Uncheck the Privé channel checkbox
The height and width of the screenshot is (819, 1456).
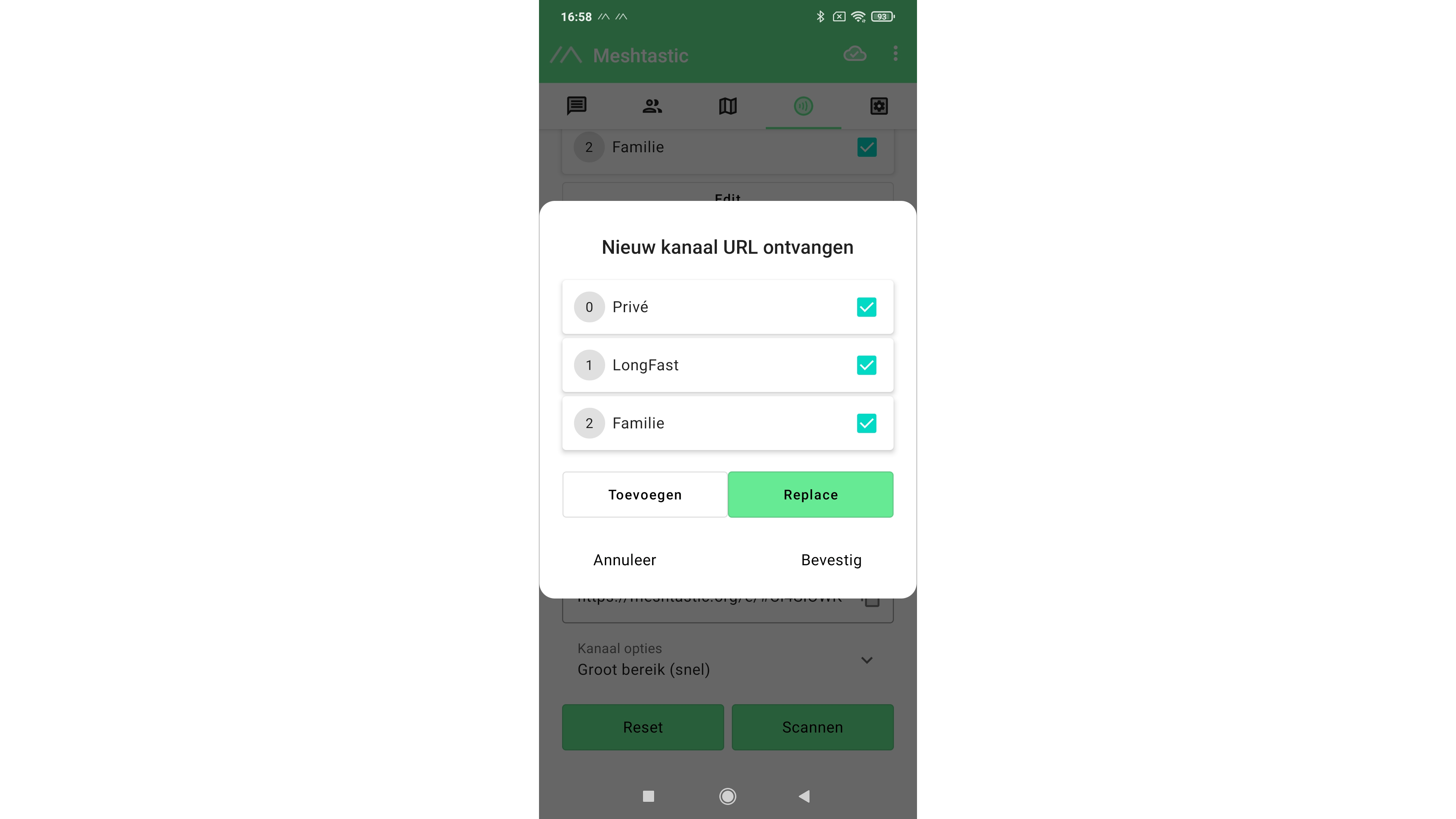point(867,307)
